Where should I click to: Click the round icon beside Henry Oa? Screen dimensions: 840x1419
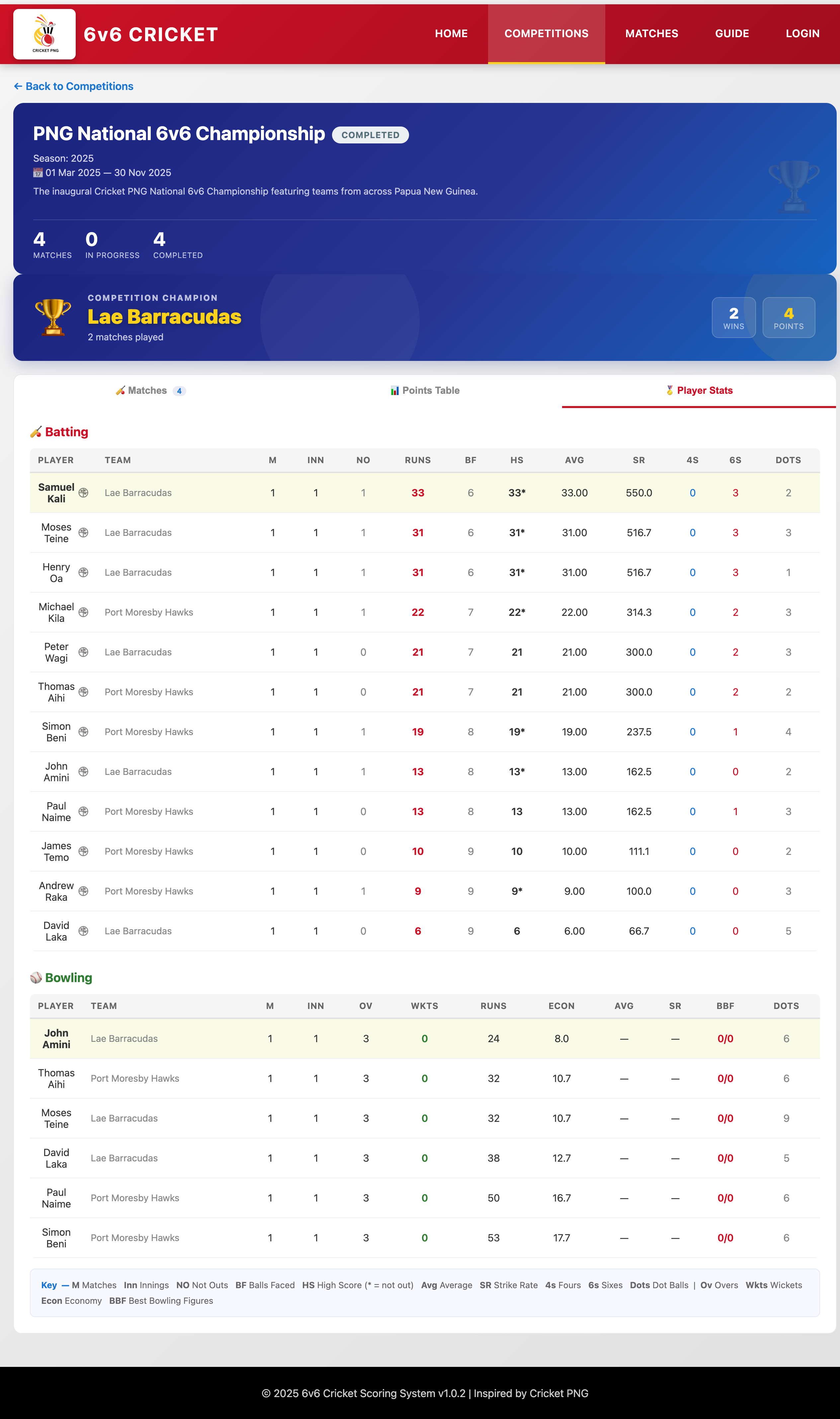pos(83,572)
